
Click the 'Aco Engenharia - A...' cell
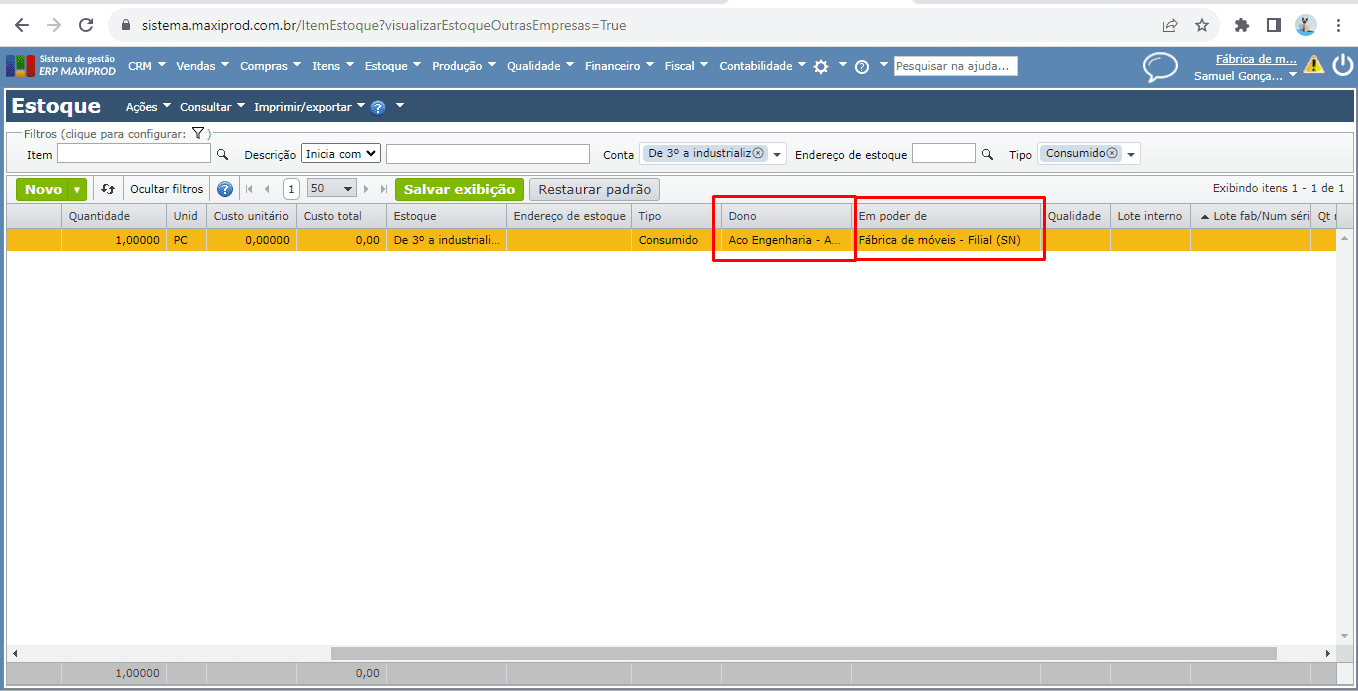click(x=786, y=240)
